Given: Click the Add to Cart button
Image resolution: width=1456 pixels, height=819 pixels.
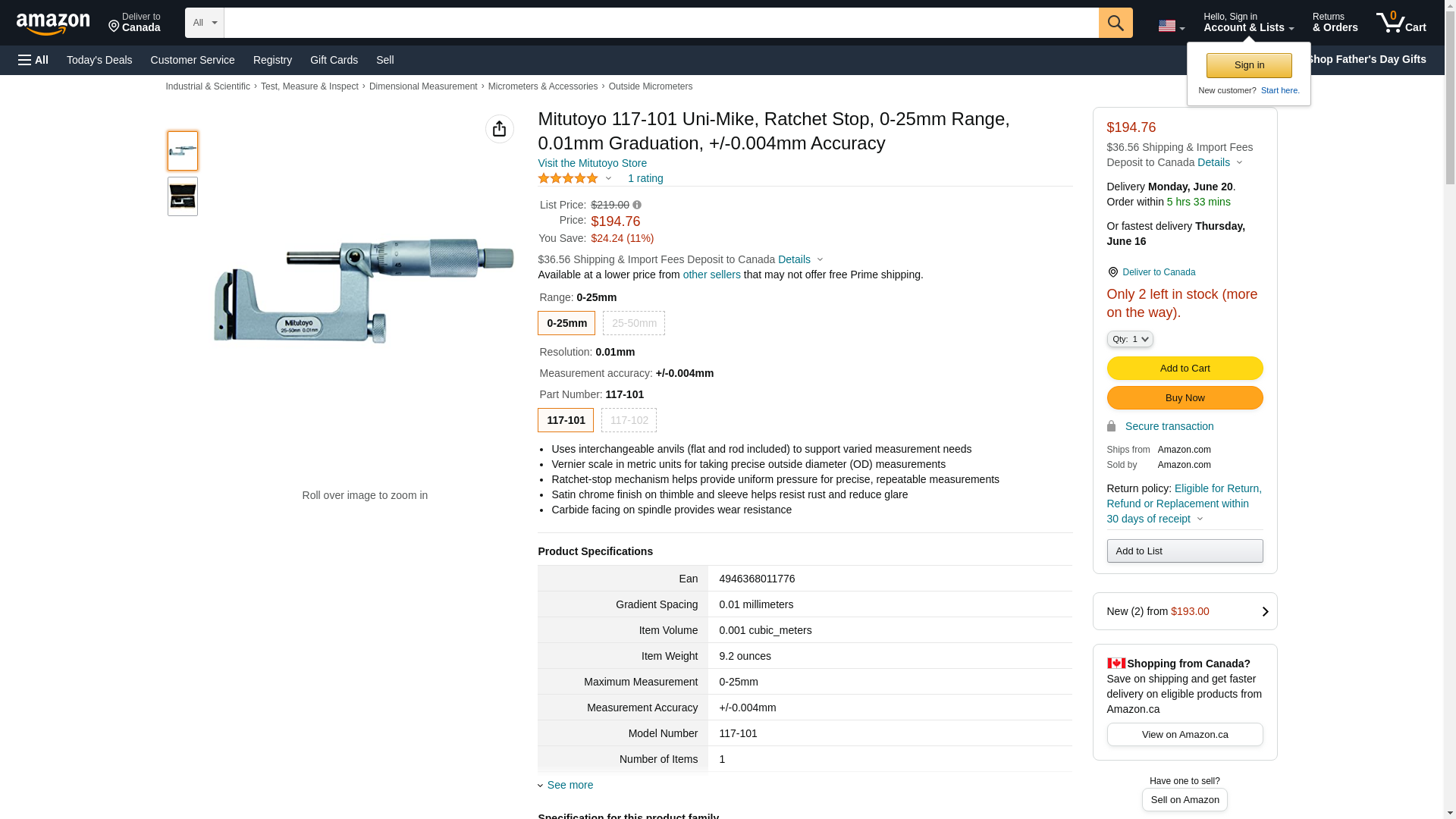Looking at the screenshot, I should [1185, 368].
